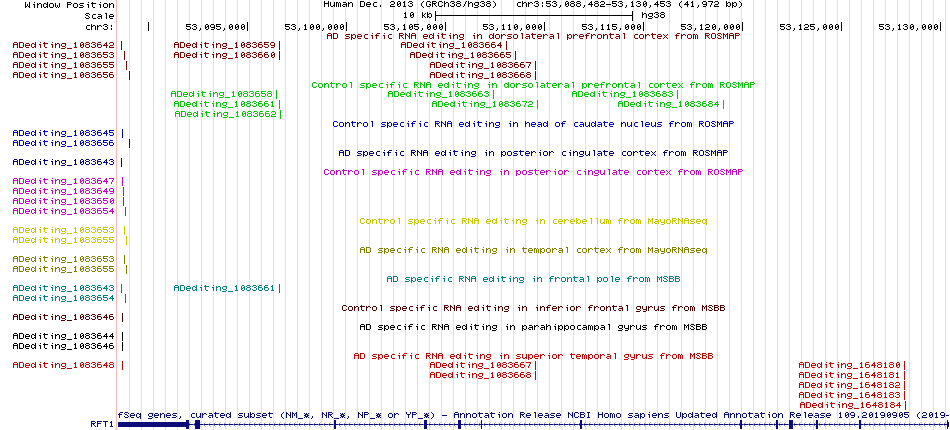Open green item ADediting_1083672
950x430 pixels.
pos(482,104)
